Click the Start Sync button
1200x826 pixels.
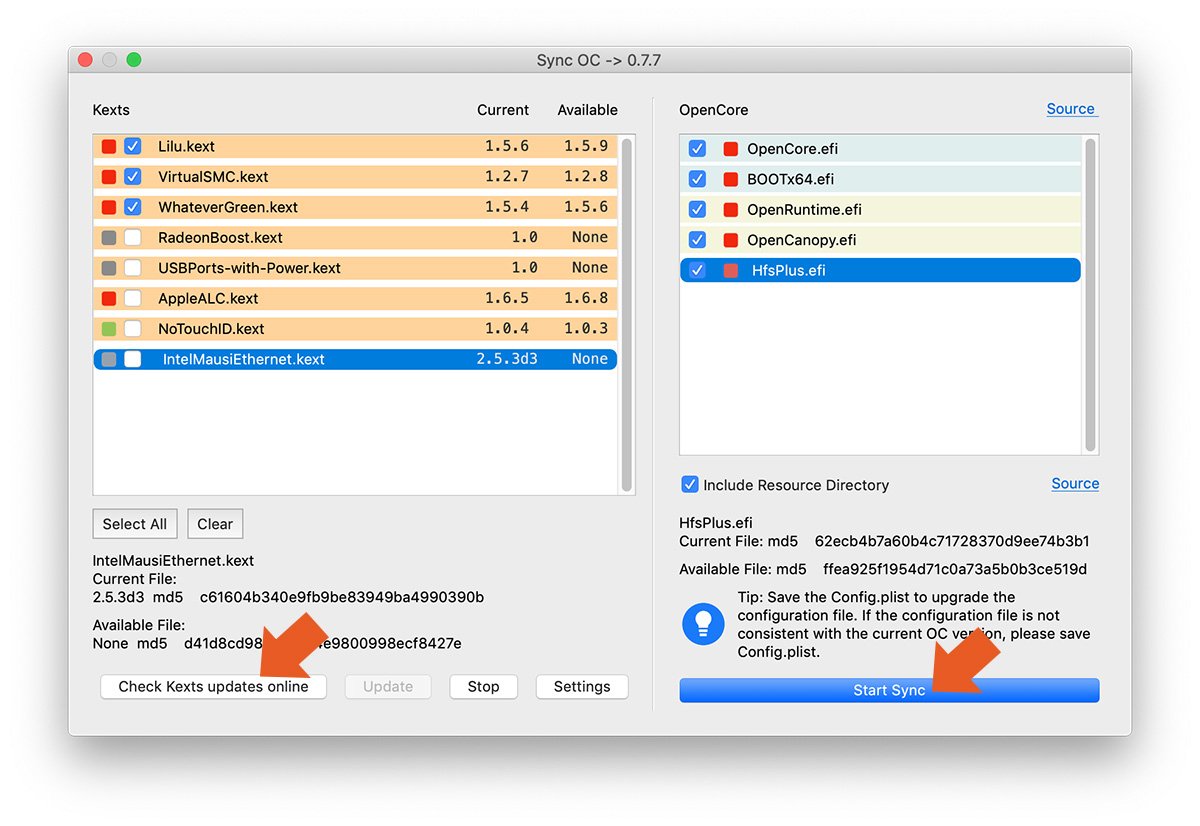(889, 690)
